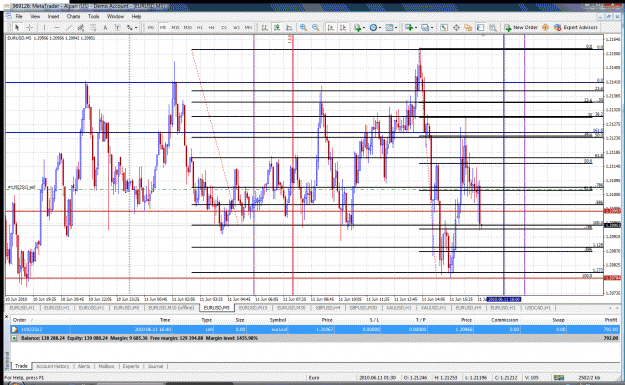Viewport: 625px width, 385px height.
Task: Open the Insert menu
Action: pyautogui.click(x=53, y=16)
